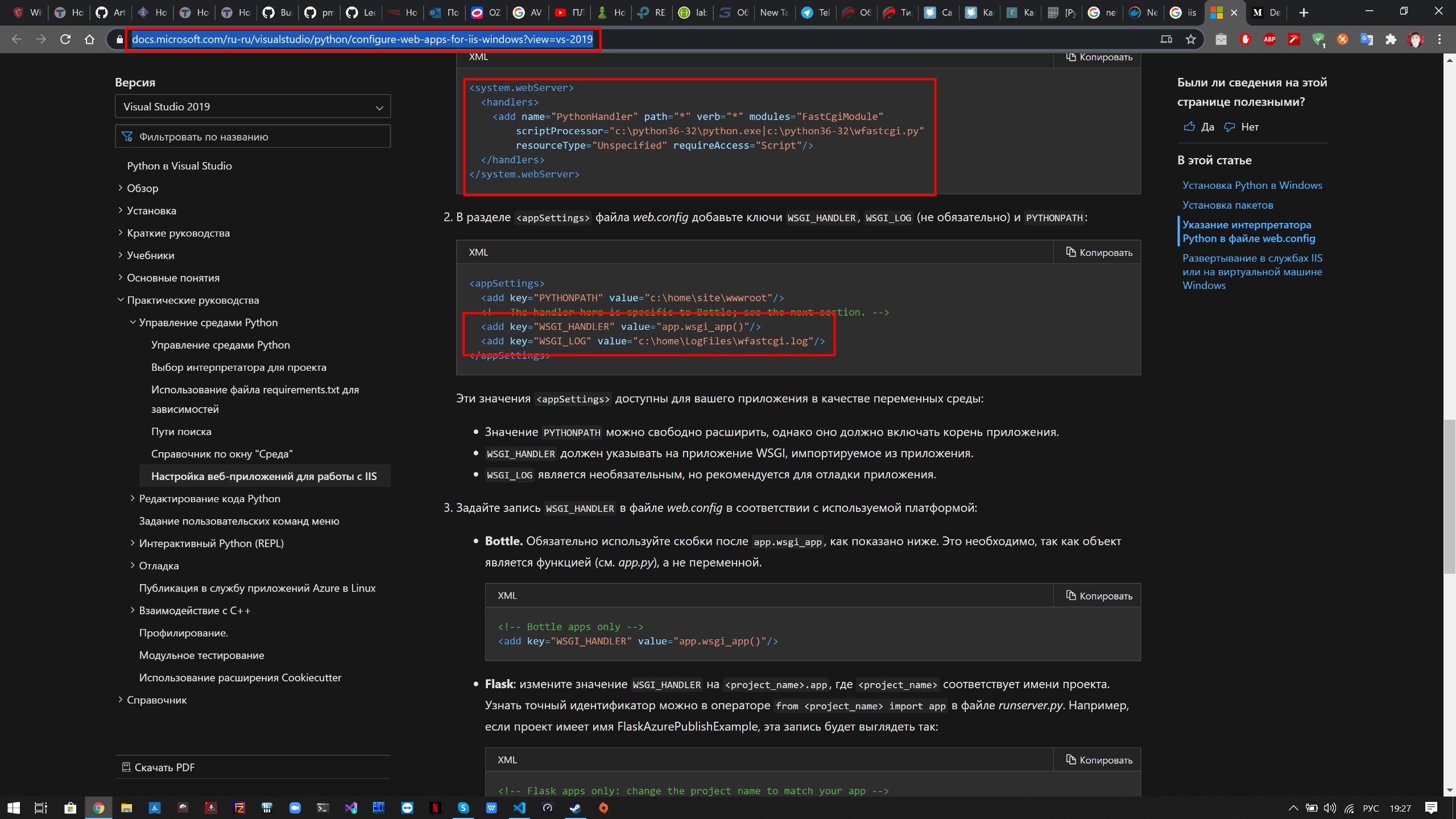Open 'Пути поиска' tree item
The width and height of the screenshot is (1456, 819).
coord(181,431)
